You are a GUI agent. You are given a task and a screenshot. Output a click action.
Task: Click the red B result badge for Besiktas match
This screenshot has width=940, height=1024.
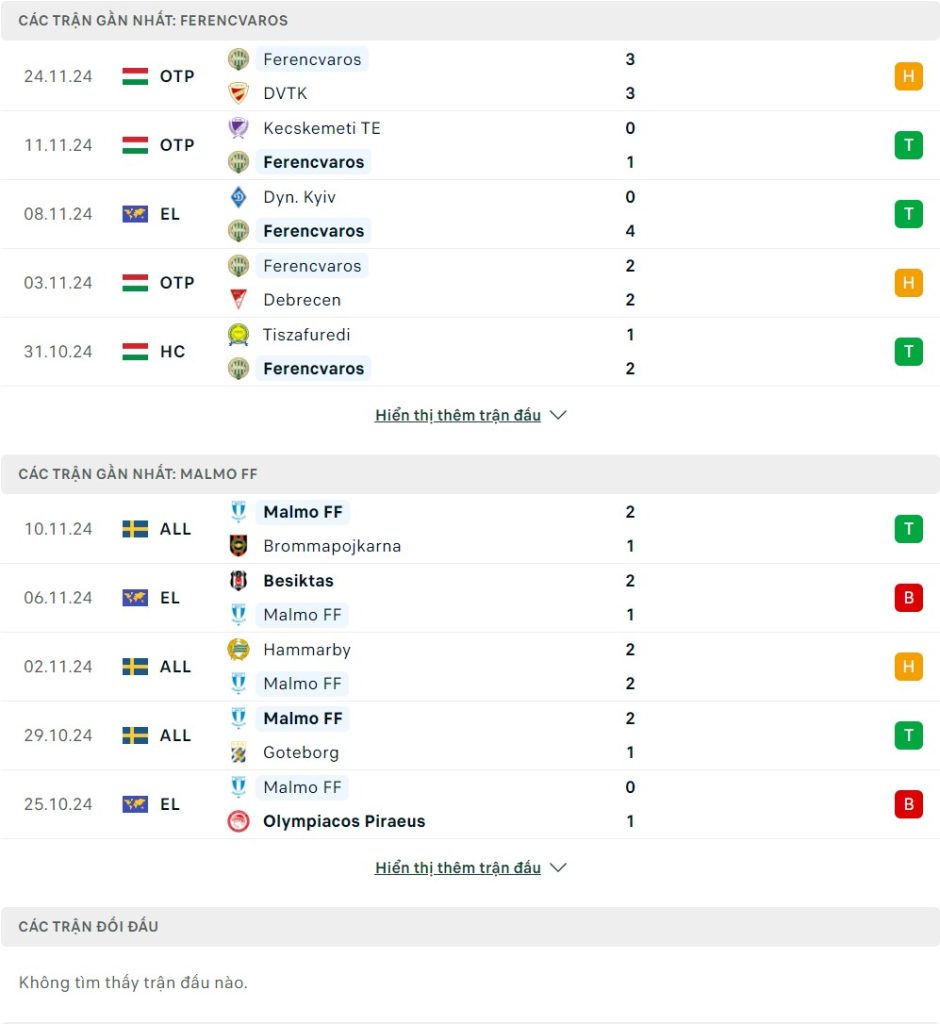(x=908, y=598)
